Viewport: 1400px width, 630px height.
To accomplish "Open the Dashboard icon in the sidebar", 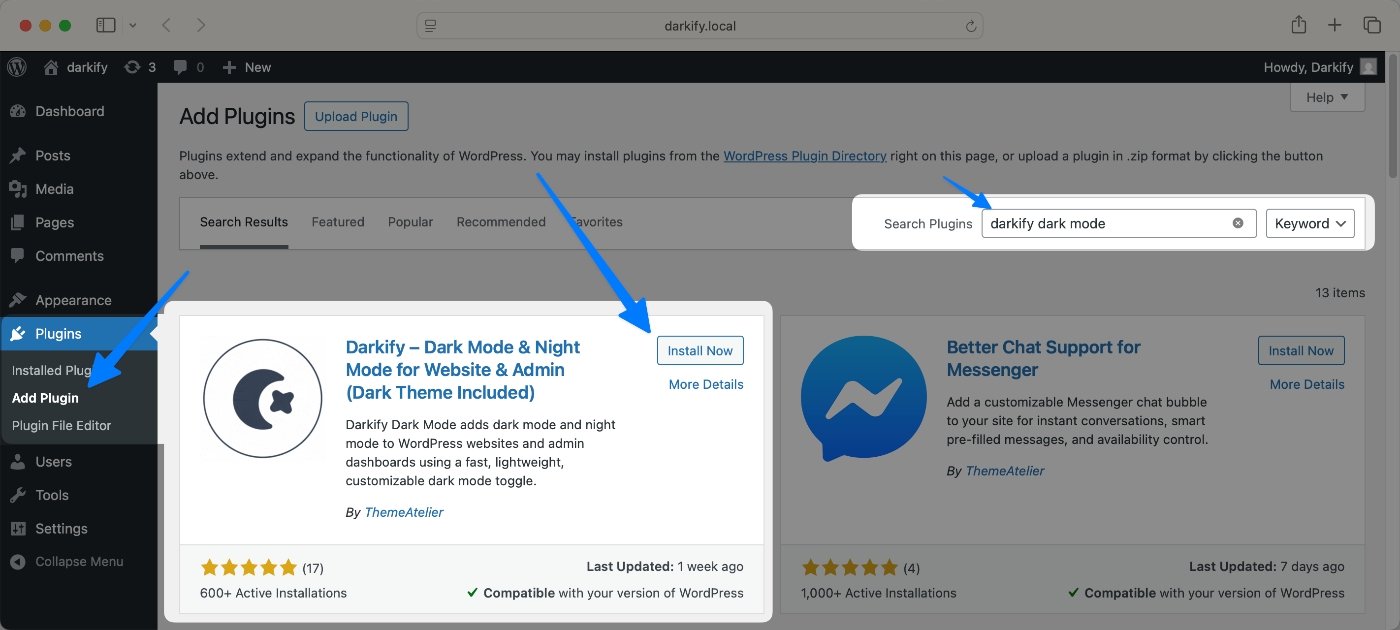I will point(20,111).
